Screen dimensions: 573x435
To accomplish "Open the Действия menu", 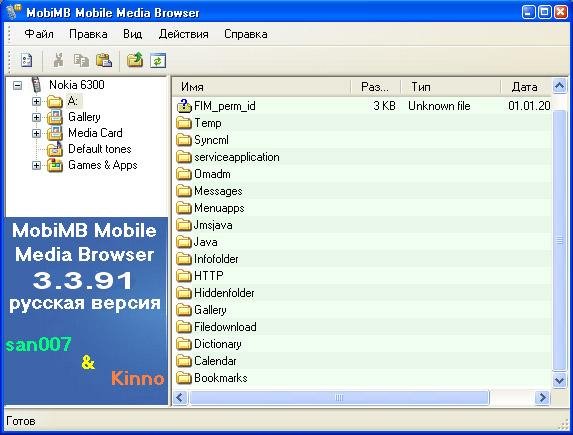I will coord(183,34).
